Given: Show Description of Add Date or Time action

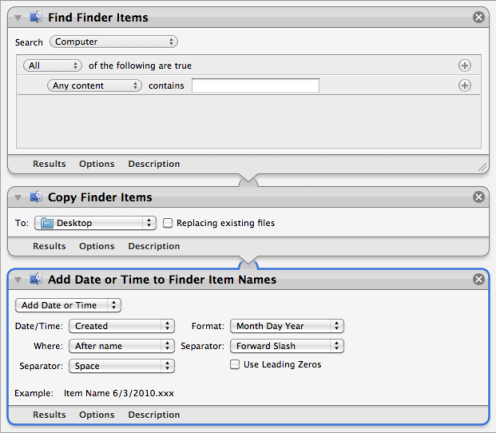Looking at the screenshot, I should (154, 415).
